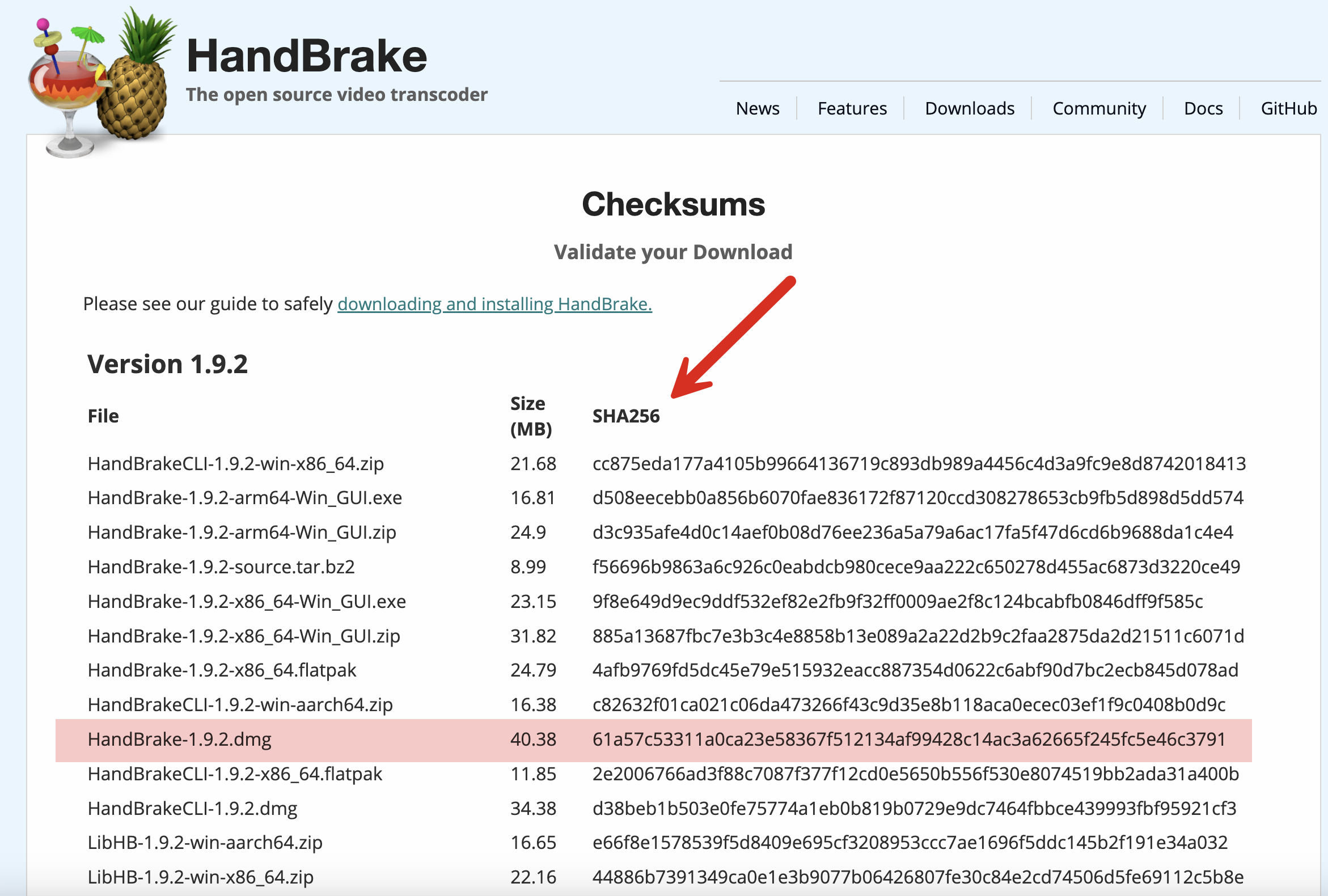Open the downloading and installing HandBrake guide
1328x896 pixels.
coord(495,304)
